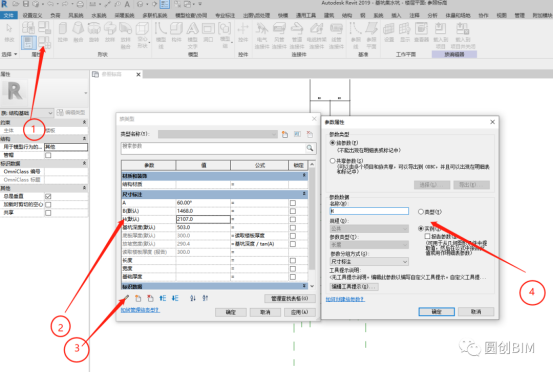Viewport: 553px width, 373px height.
Task: Click the Show work plane icon
Action: coord(405,32)
